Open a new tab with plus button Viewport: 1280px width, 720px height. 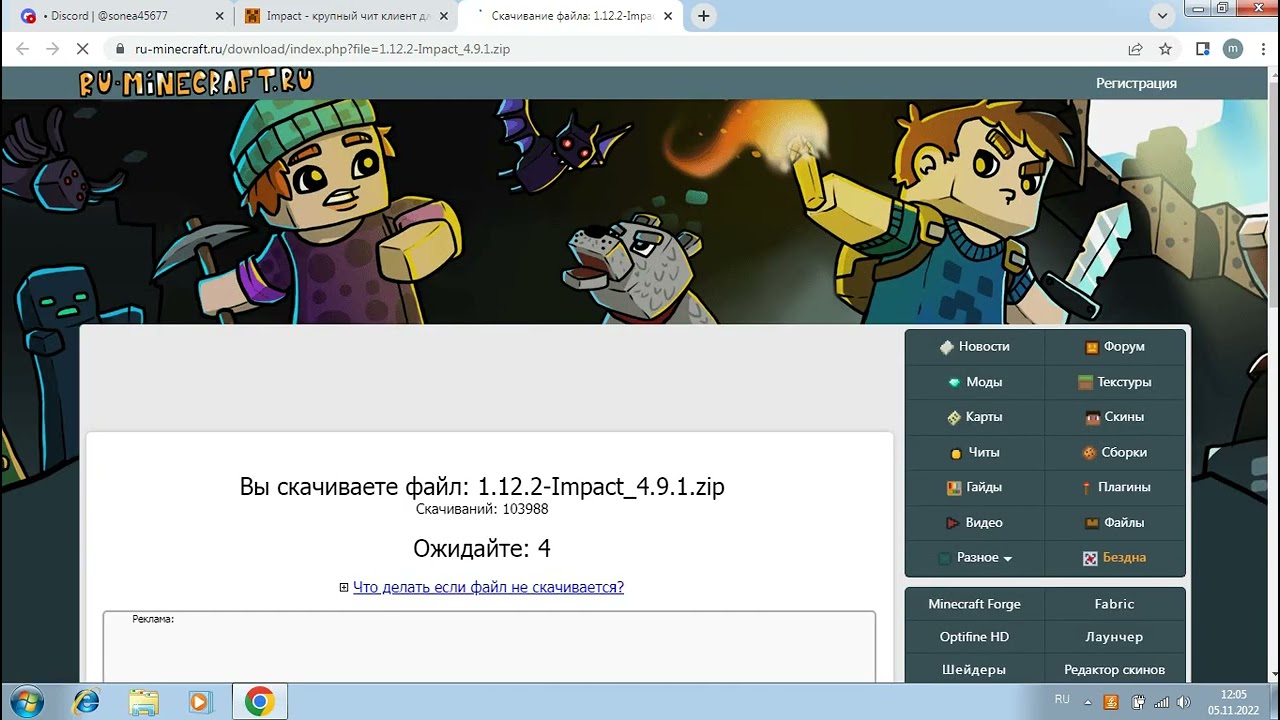click(x=704, y=16)
